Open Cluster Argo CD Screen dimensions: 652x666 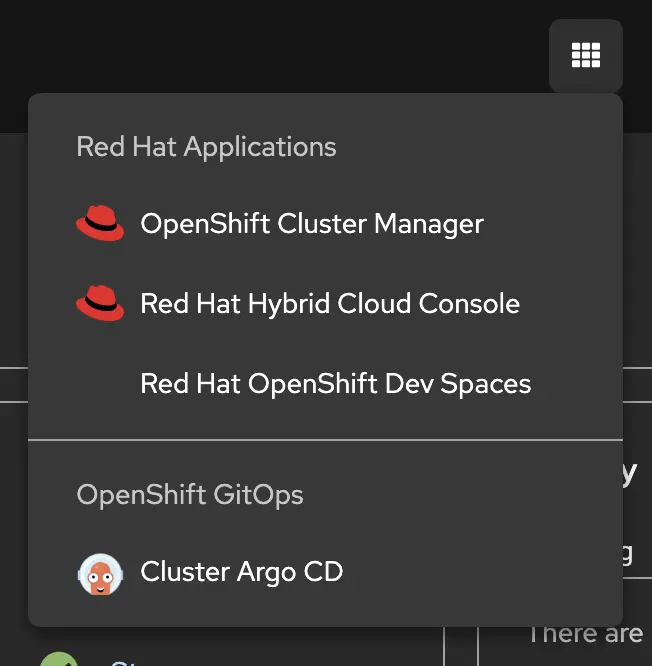pyautogui.click(x=242, y=572)
